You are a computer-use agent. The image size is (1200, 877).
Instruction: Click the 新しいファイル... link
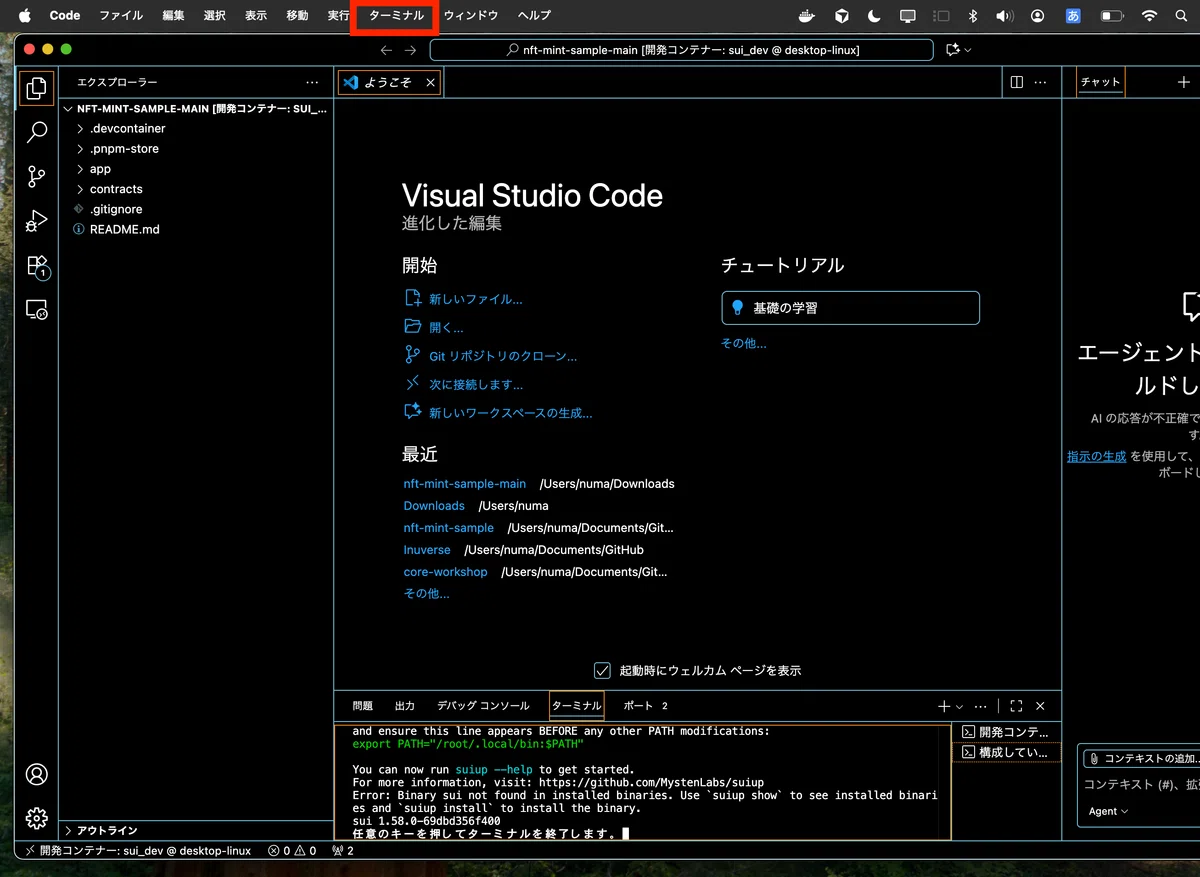click(475, 299)
